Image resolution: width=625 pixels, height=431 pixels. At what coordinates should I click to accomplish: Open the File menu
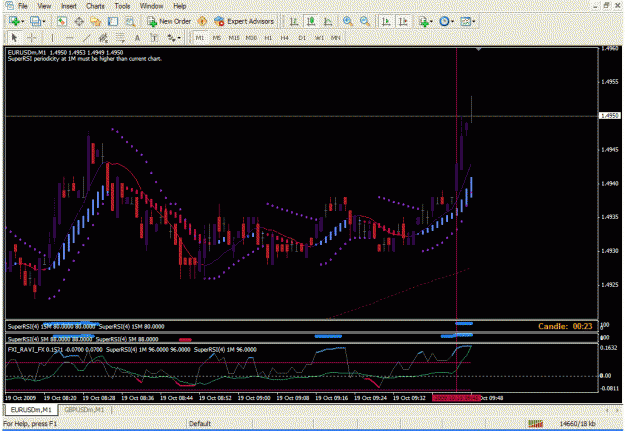click(x=23, y=6)
